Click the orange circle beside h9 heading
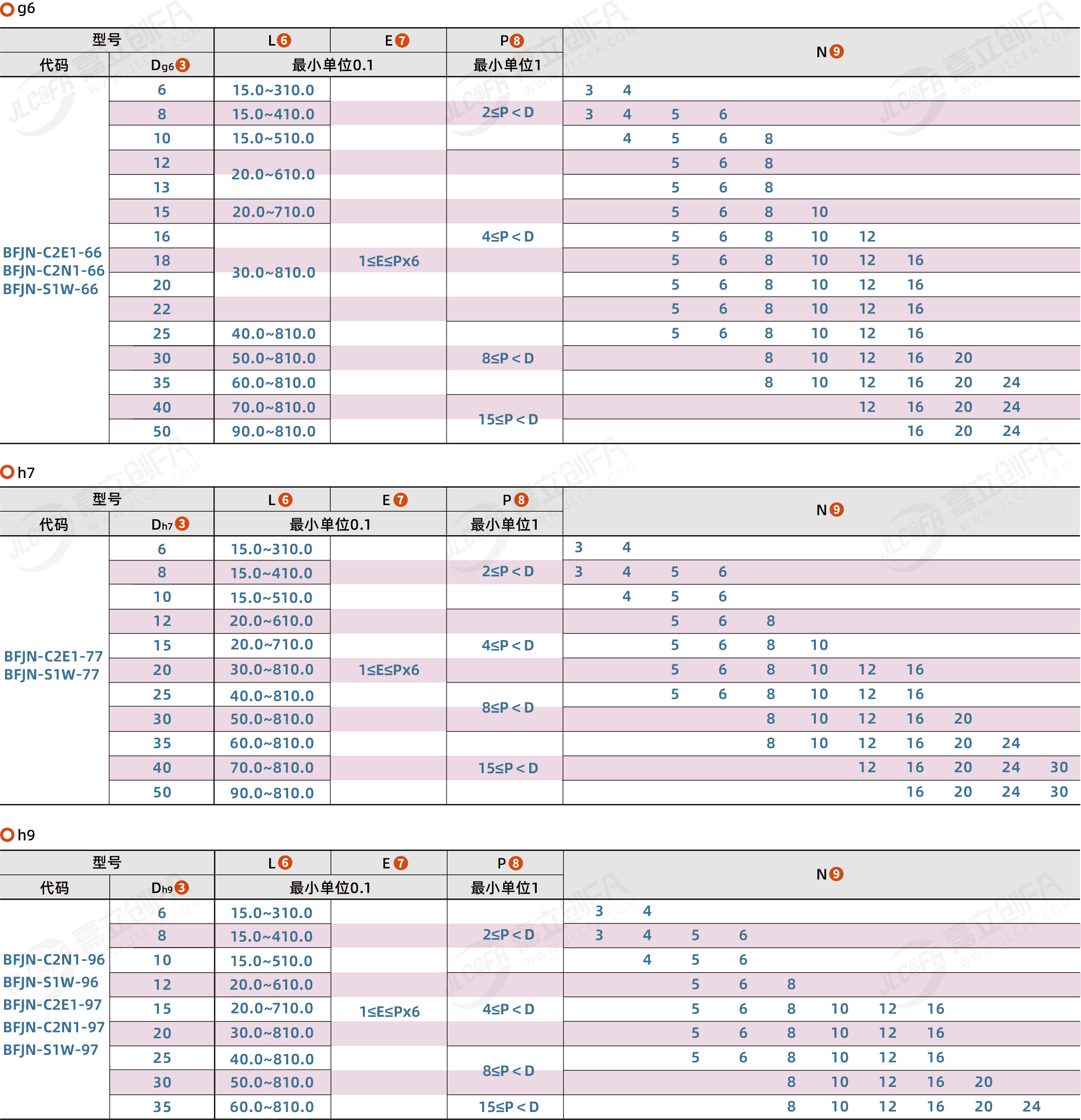This screenshot has height=1120, width=1081. pyautogui.click(x=8, y=835)
